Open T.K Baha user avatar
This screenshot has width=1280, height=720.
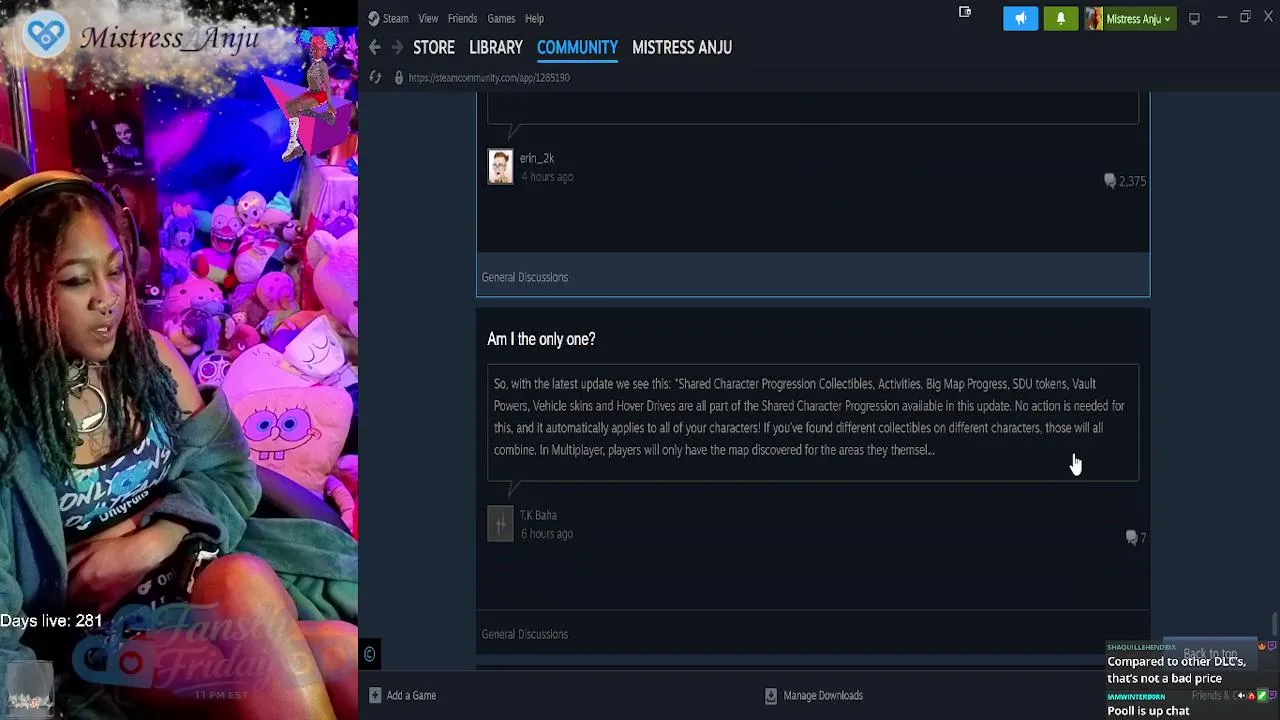[x=500, y=523]
